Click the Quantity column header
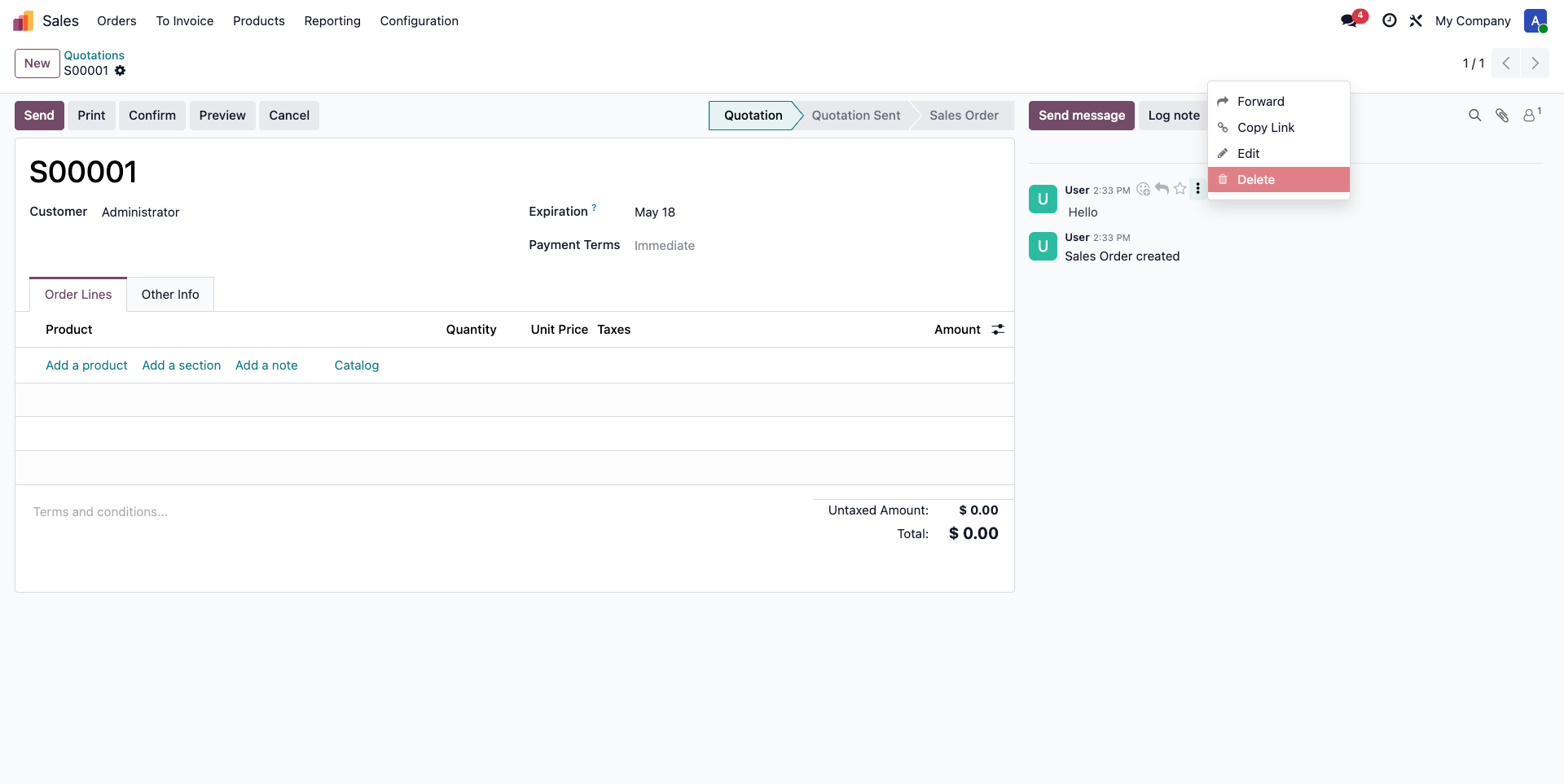Screen dimensions: 1564x784 click(x=471, y=330)
